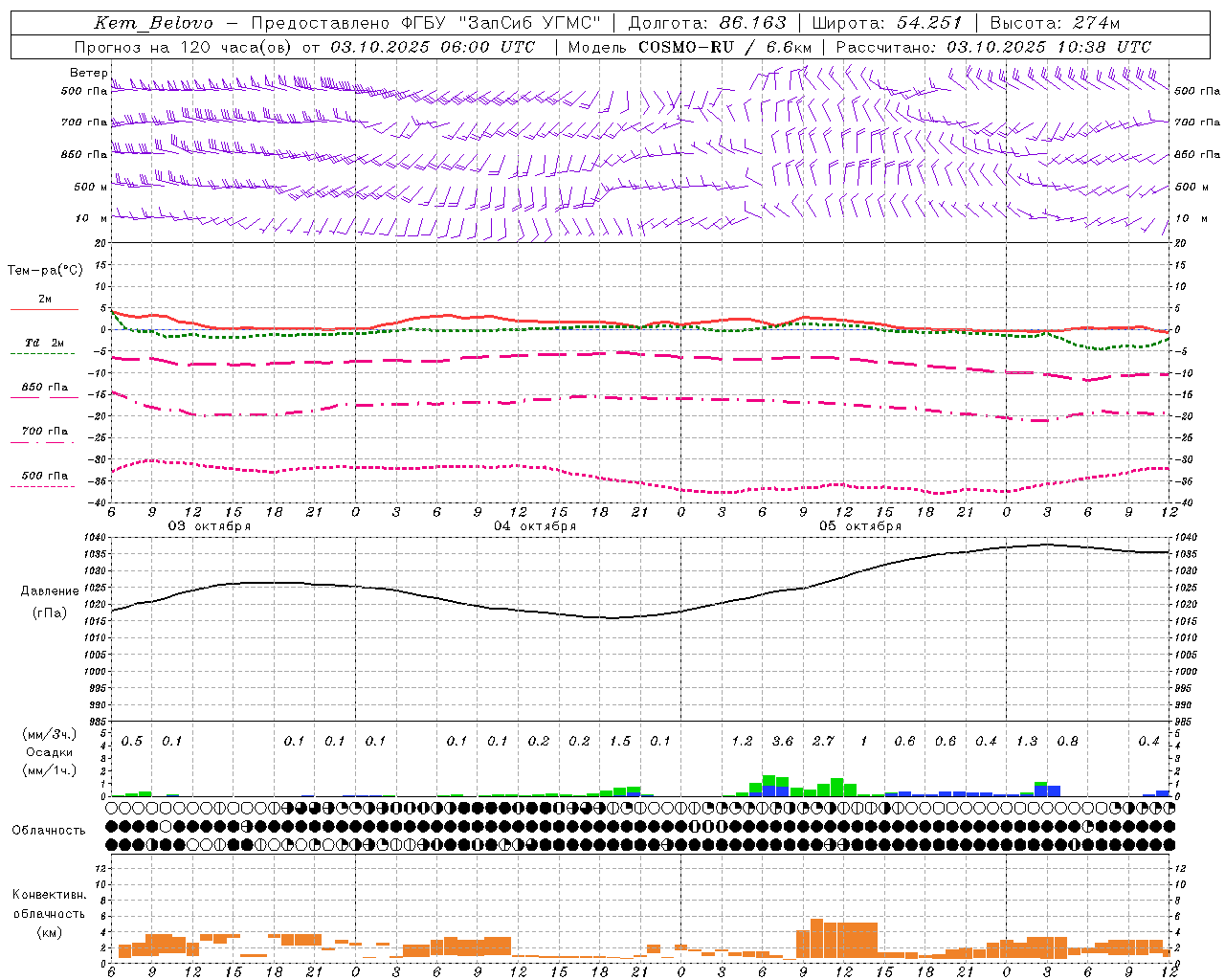Click the Широта: 54.251 value
The image size is (1225, 980).
pyautogui.click(x=886, y=23)
